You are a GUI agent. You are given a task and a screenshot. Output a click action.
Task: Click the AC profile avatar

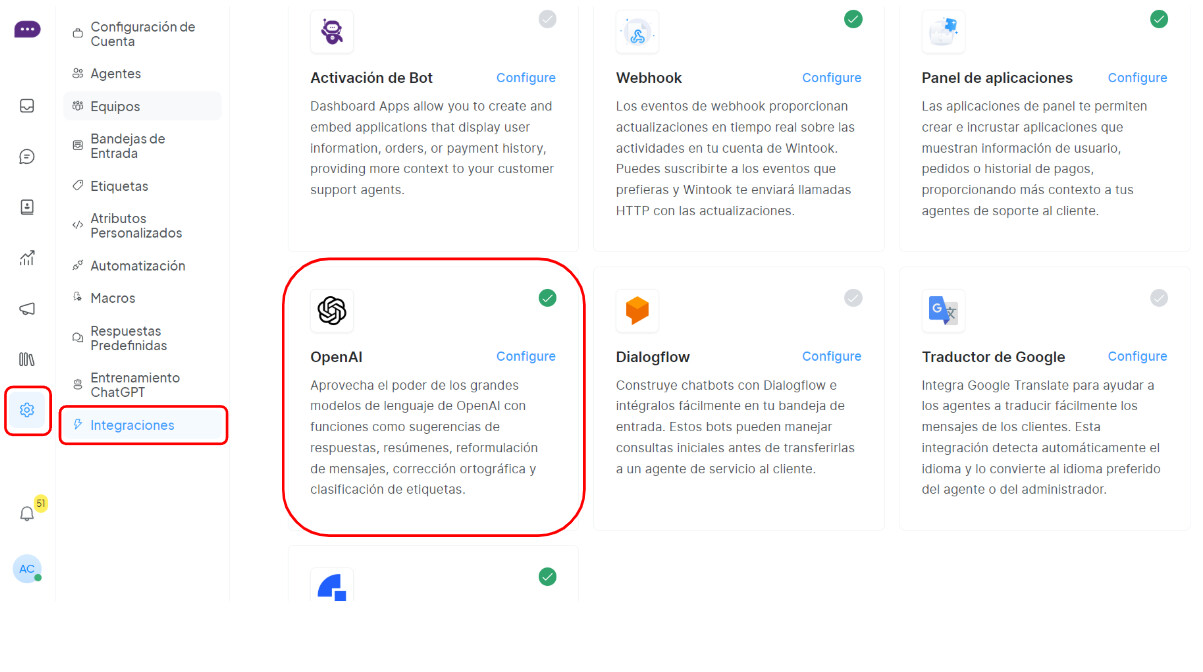click(27, 569)
